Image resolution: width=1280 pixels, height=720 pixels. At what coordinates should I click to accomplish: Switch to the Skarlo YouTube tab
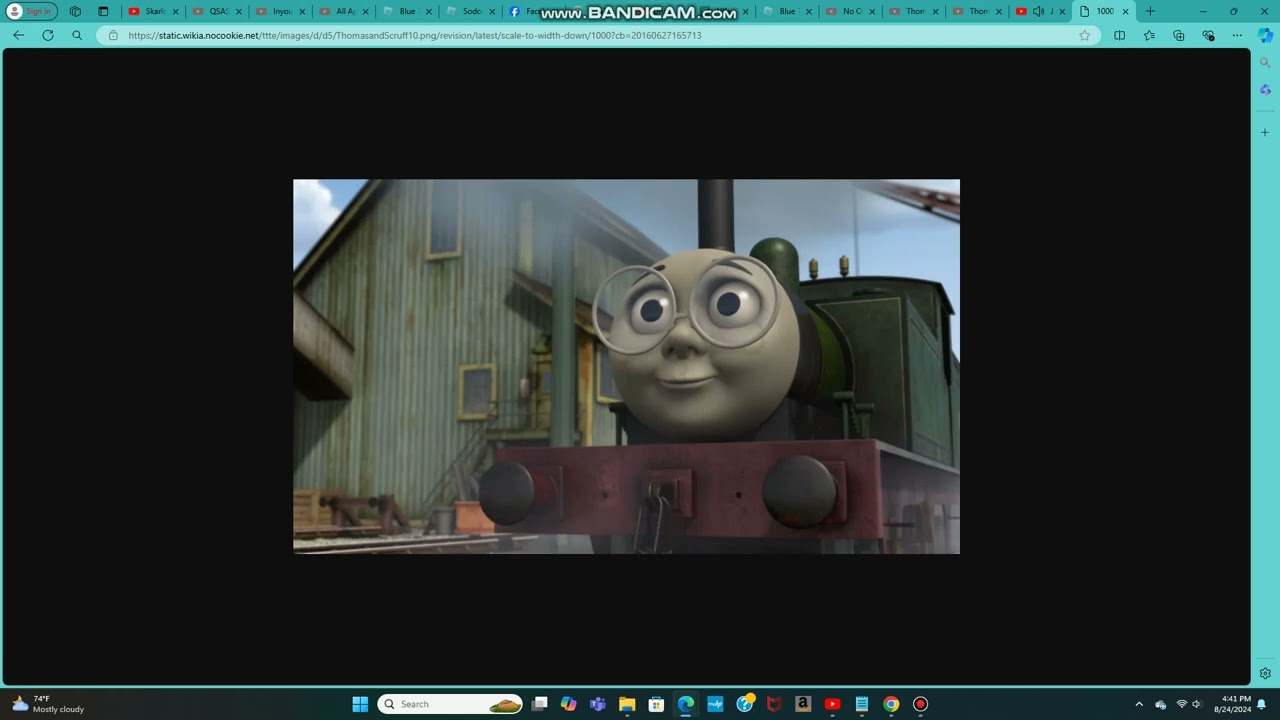(x=153, y=11)
